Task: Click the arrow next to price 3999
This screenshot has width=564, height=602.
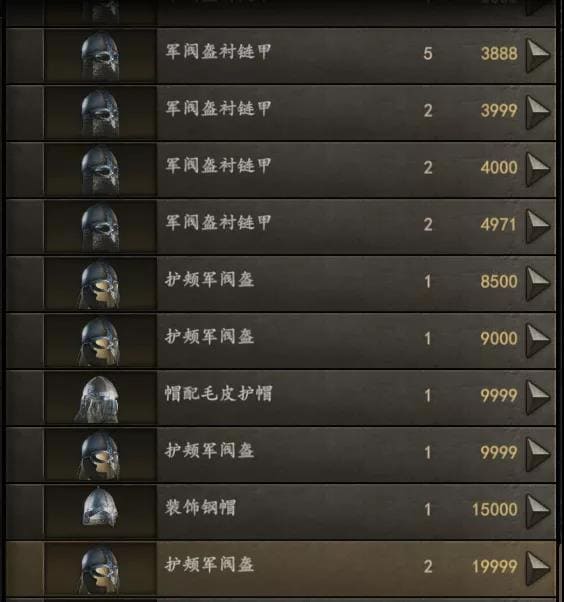Action: pyautogui.click(x=538, y=112)
